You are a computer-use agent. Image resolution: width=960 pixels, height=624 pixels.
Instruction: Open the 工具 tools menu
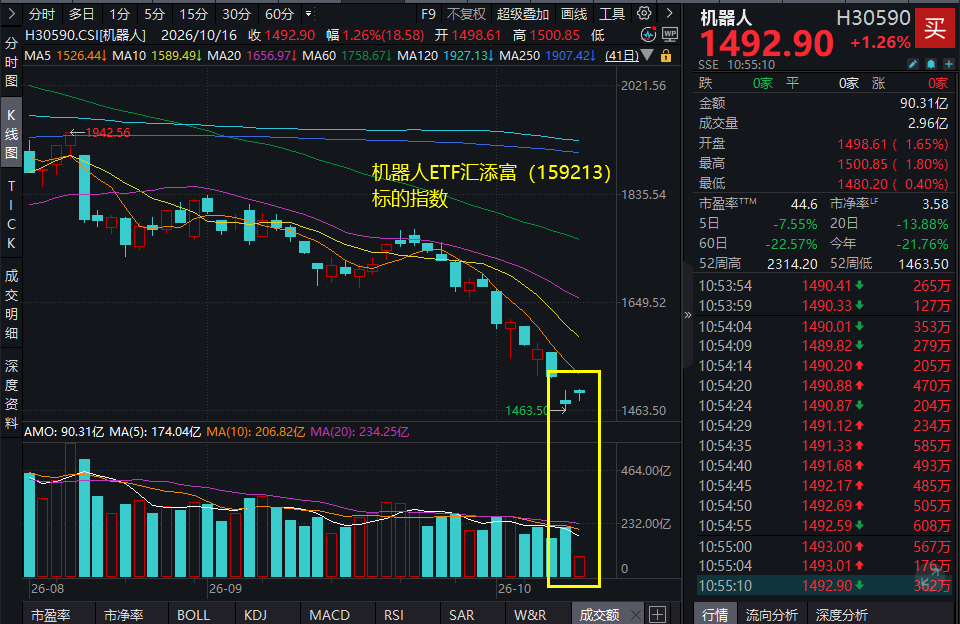click(x=612, y=14)
